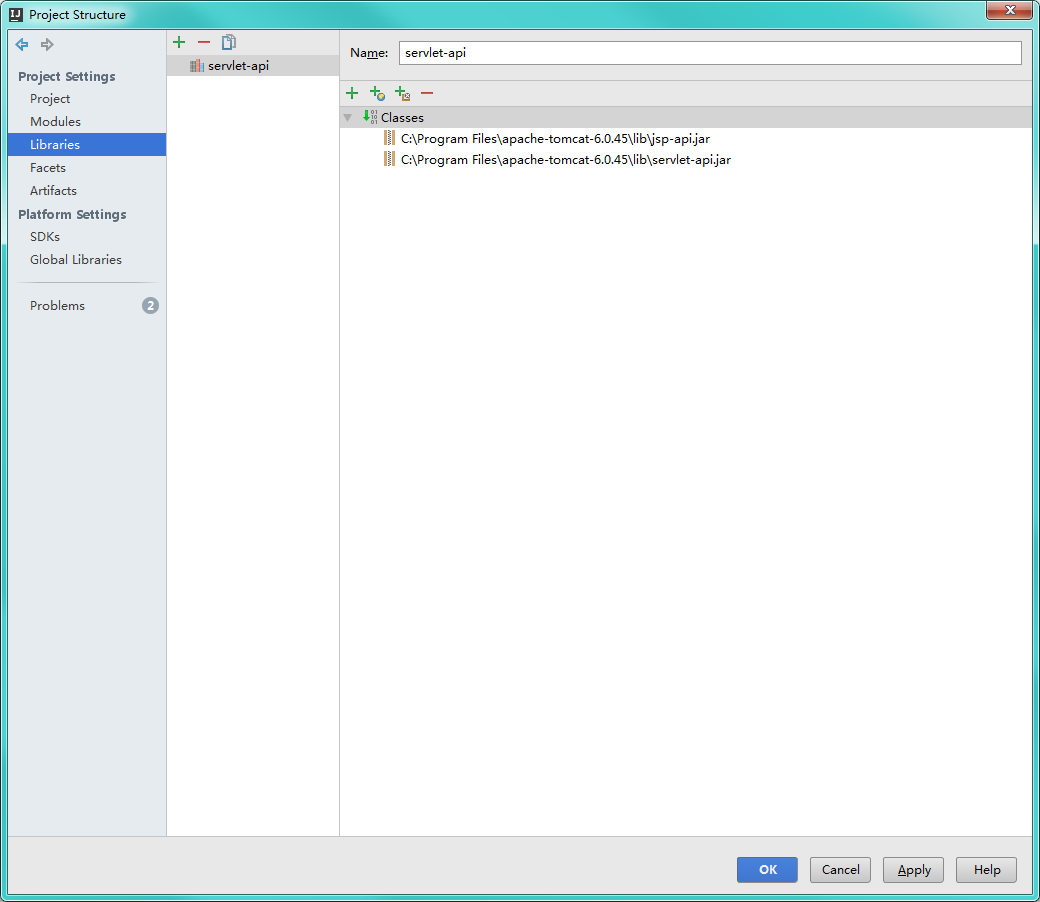Click jar icon beside servlet-api.jar
The image size is (1040, 902).
pyautogui.click(x=389, y=160)
